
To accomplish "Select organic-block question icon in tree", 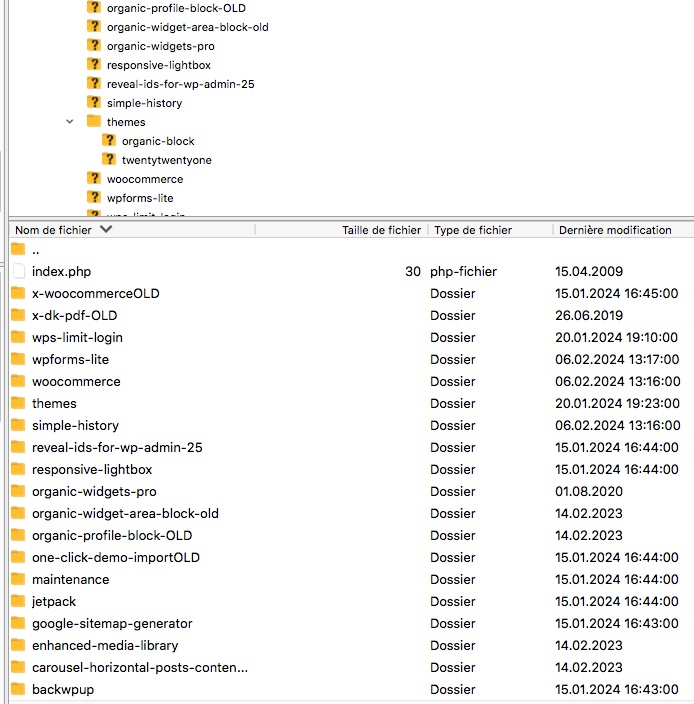I will tap(109, 141).
